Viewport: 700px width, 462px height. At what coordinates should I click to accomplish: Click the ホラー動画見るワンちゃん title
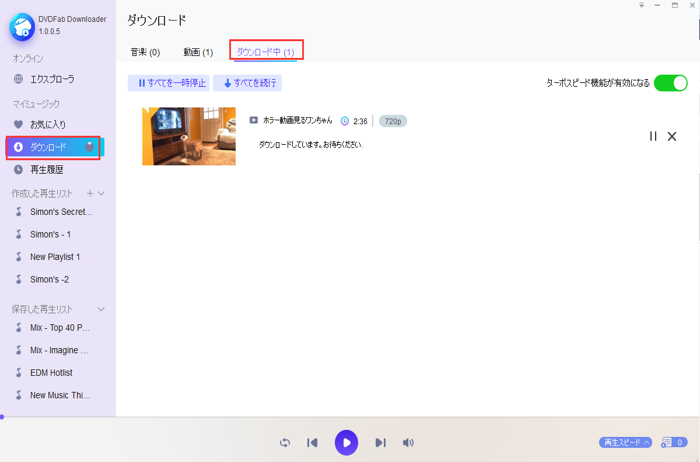(298, 120)
